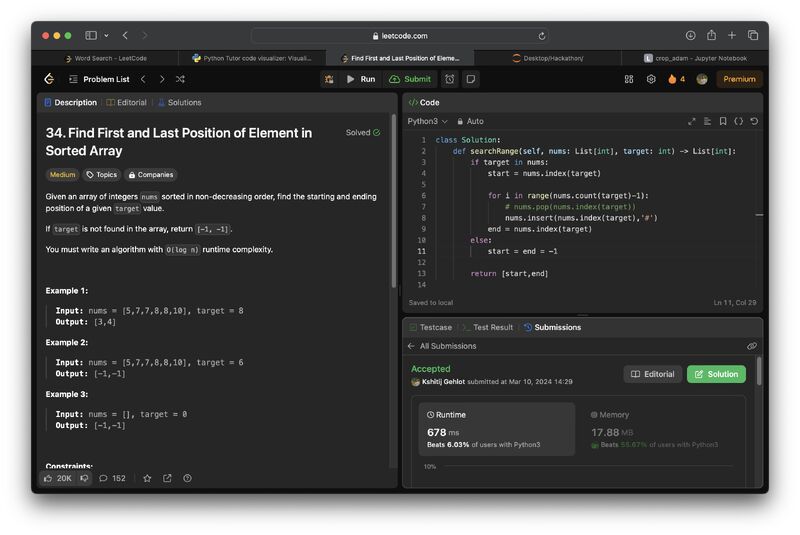
Task: Click the LeetCode logo icon
Action: pos(49,79)
